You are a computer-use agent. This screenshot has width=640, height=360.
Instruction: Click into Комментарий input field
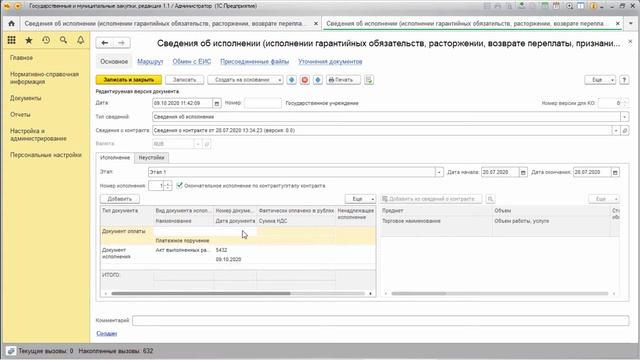coord(380,321)
